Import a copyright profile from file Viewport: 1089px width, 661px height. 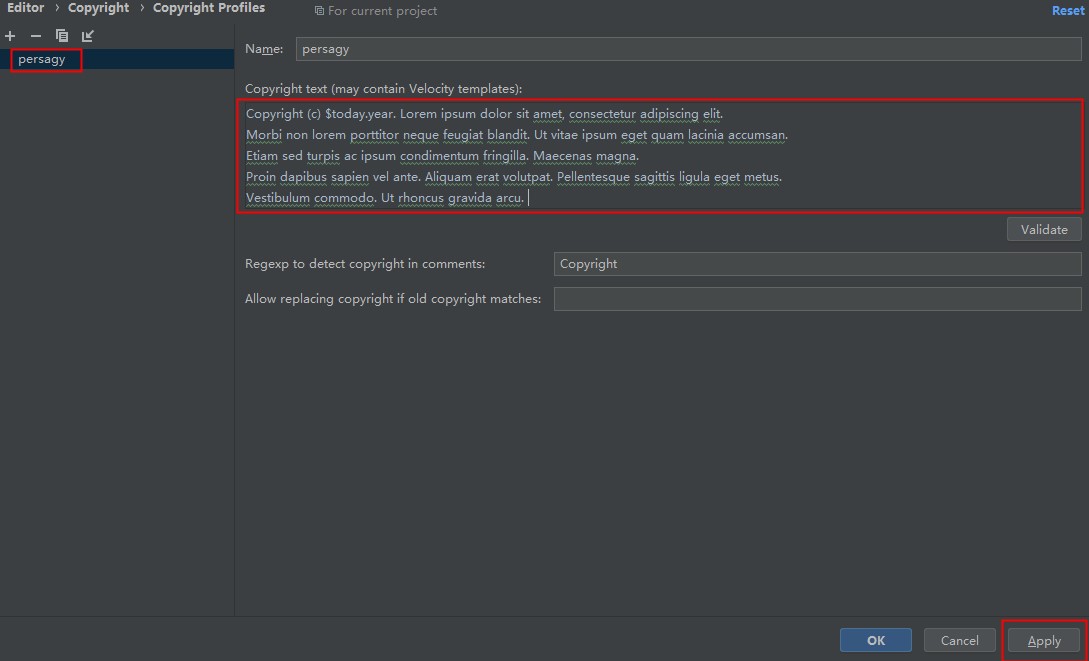(x=88, y=36)
